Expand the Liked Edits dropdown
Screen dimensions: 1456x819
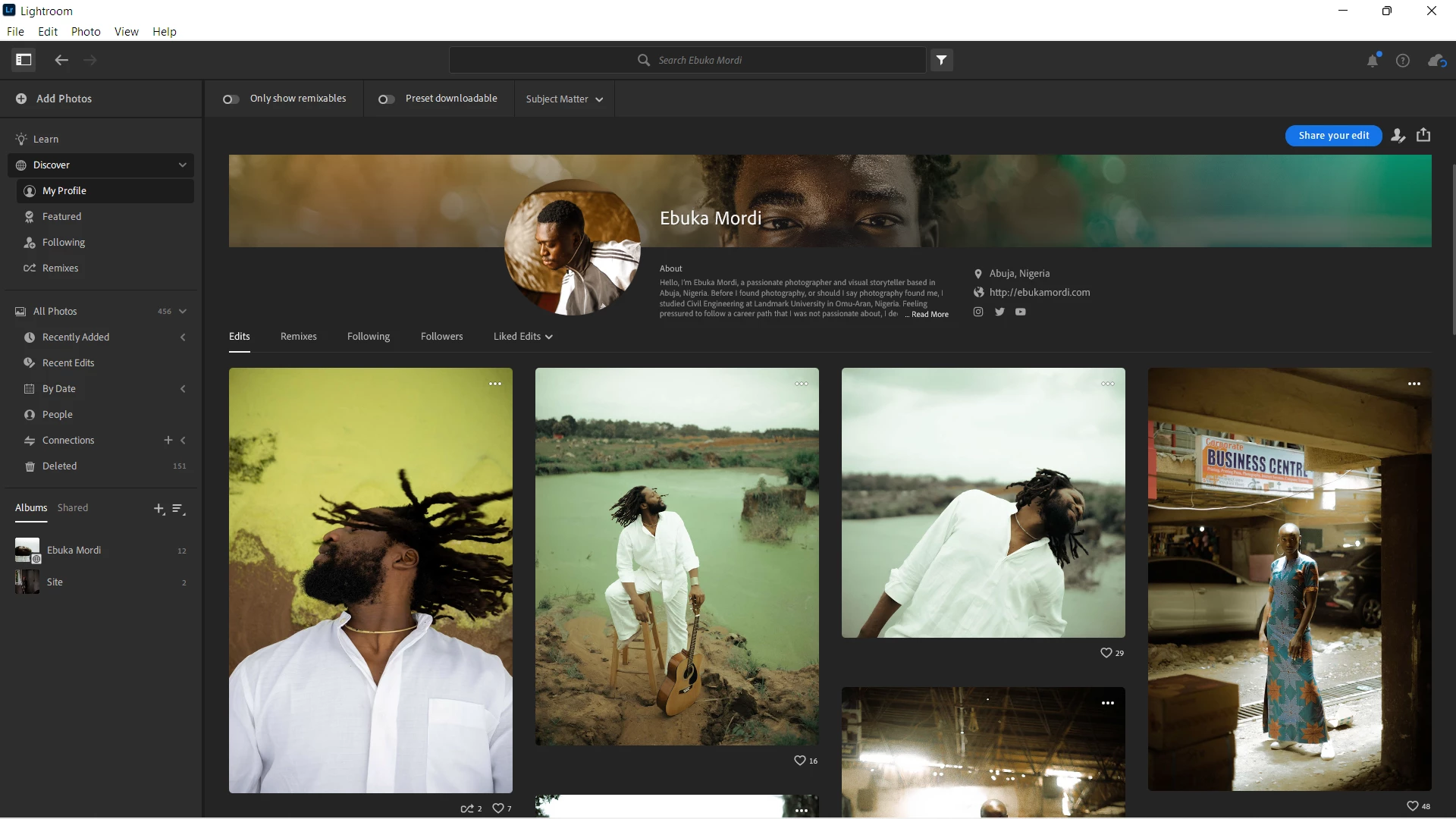point(522,337)
